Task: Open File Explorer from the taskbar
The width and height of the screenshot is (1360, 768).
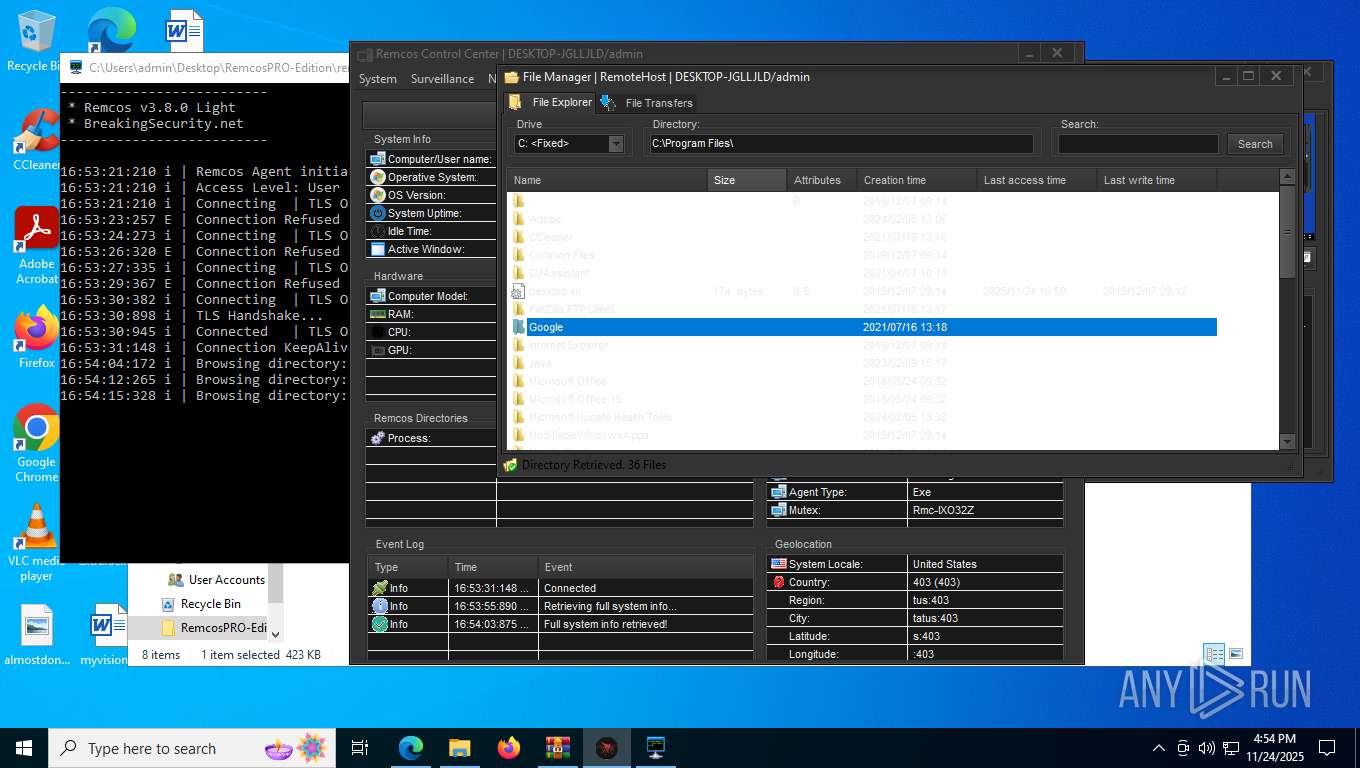Action: (460, 748)
